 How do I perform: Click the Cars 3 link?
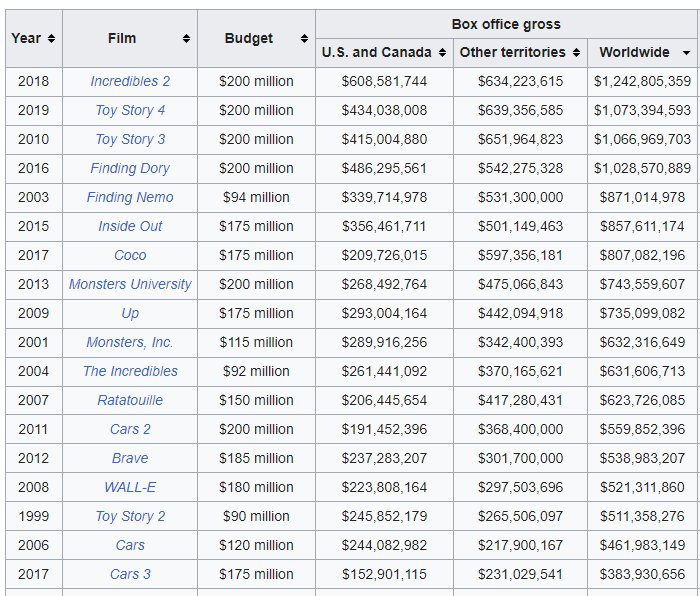click(x=130, y=574)
